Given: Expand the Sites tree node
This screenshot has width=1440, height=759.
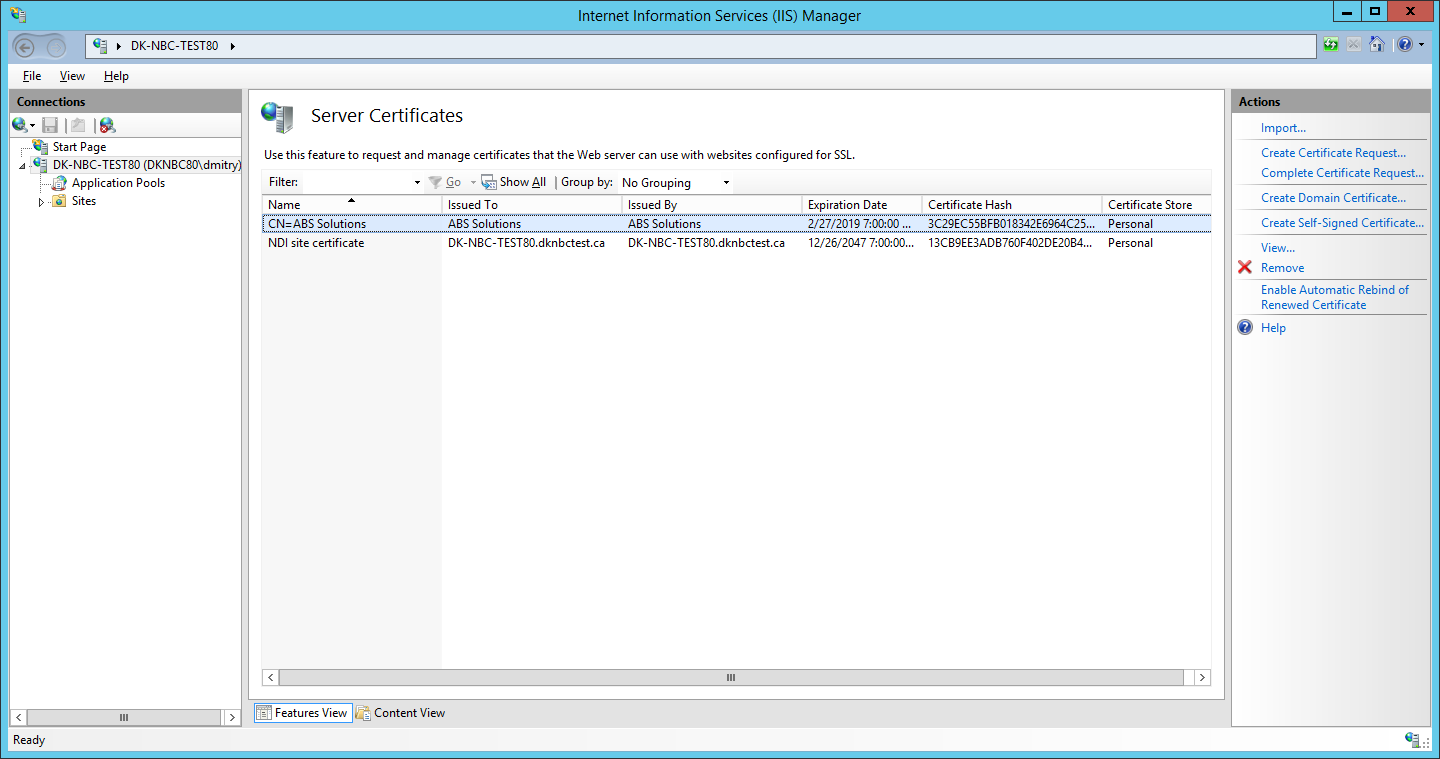Looking at the screenshot, I should (42, 201).
